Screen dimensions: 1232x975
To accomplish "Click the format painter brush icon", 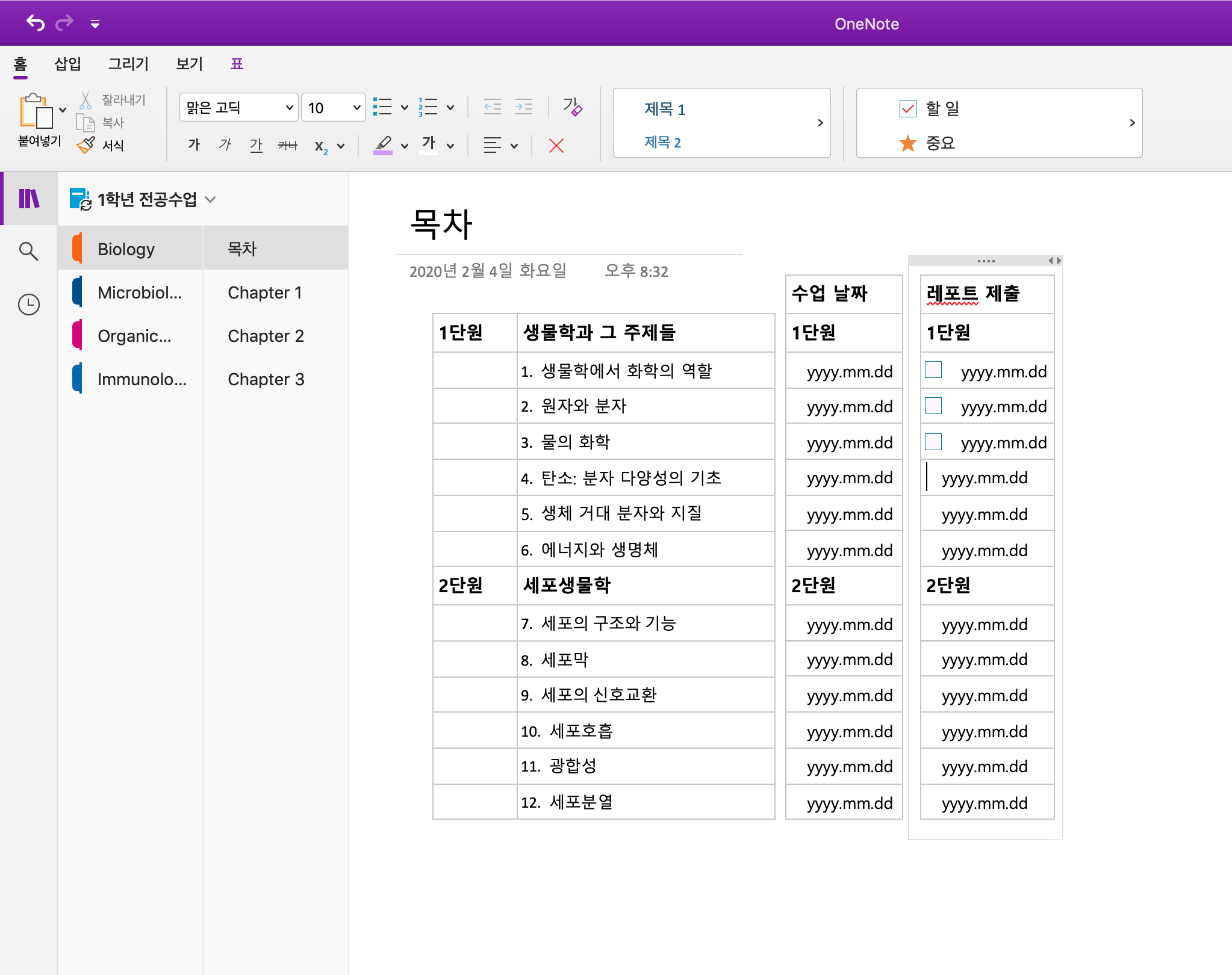I will coord(86,145).
